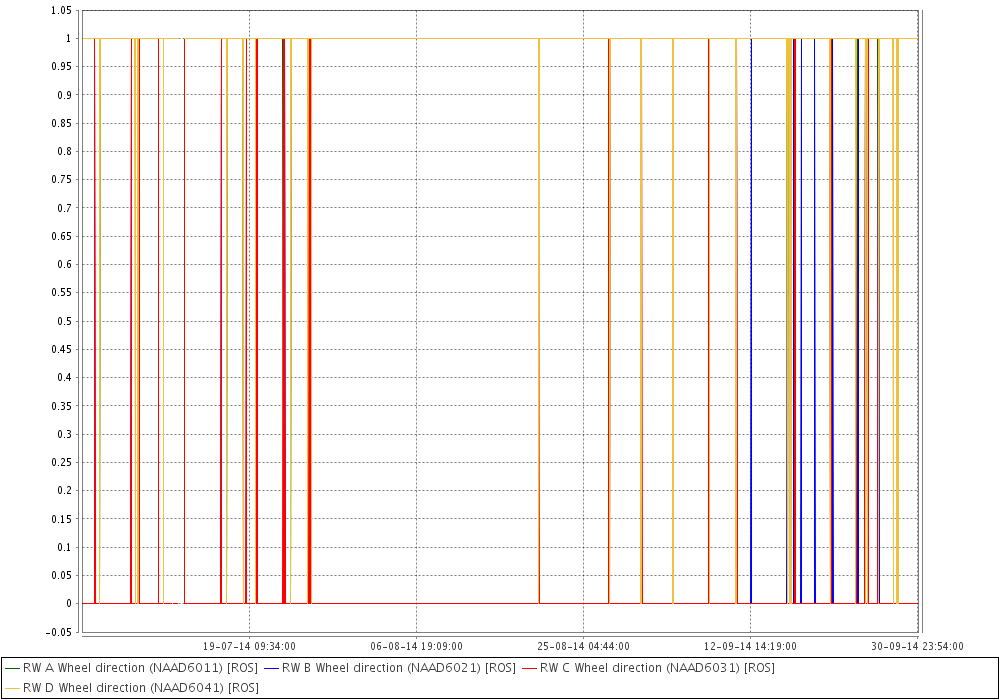Click the y-axis value 0.95
The width and height of the screenshot is (1000, 700).
point(61,67)
